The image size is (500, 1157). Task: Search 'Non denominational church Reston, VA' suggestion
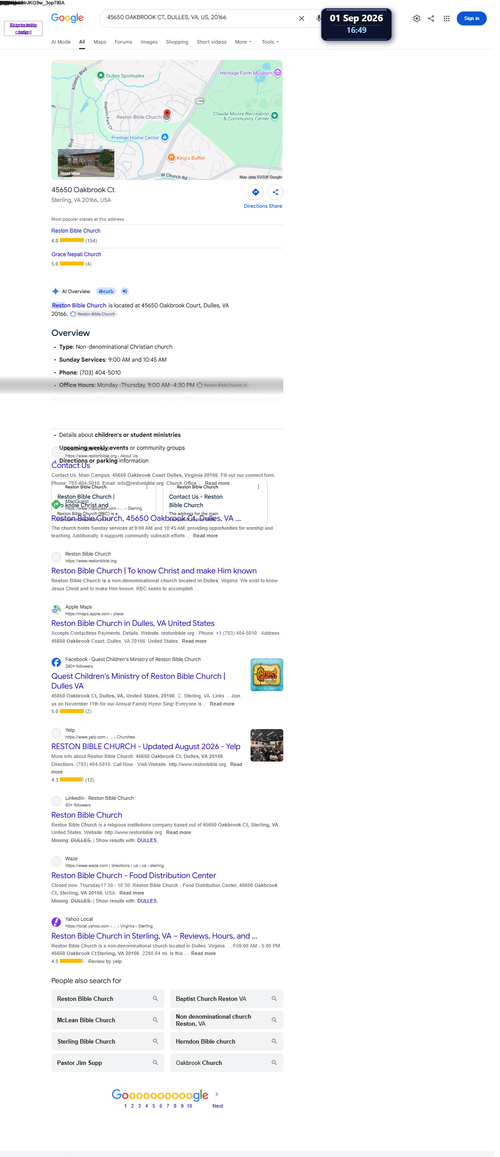tap(226, 1020)
